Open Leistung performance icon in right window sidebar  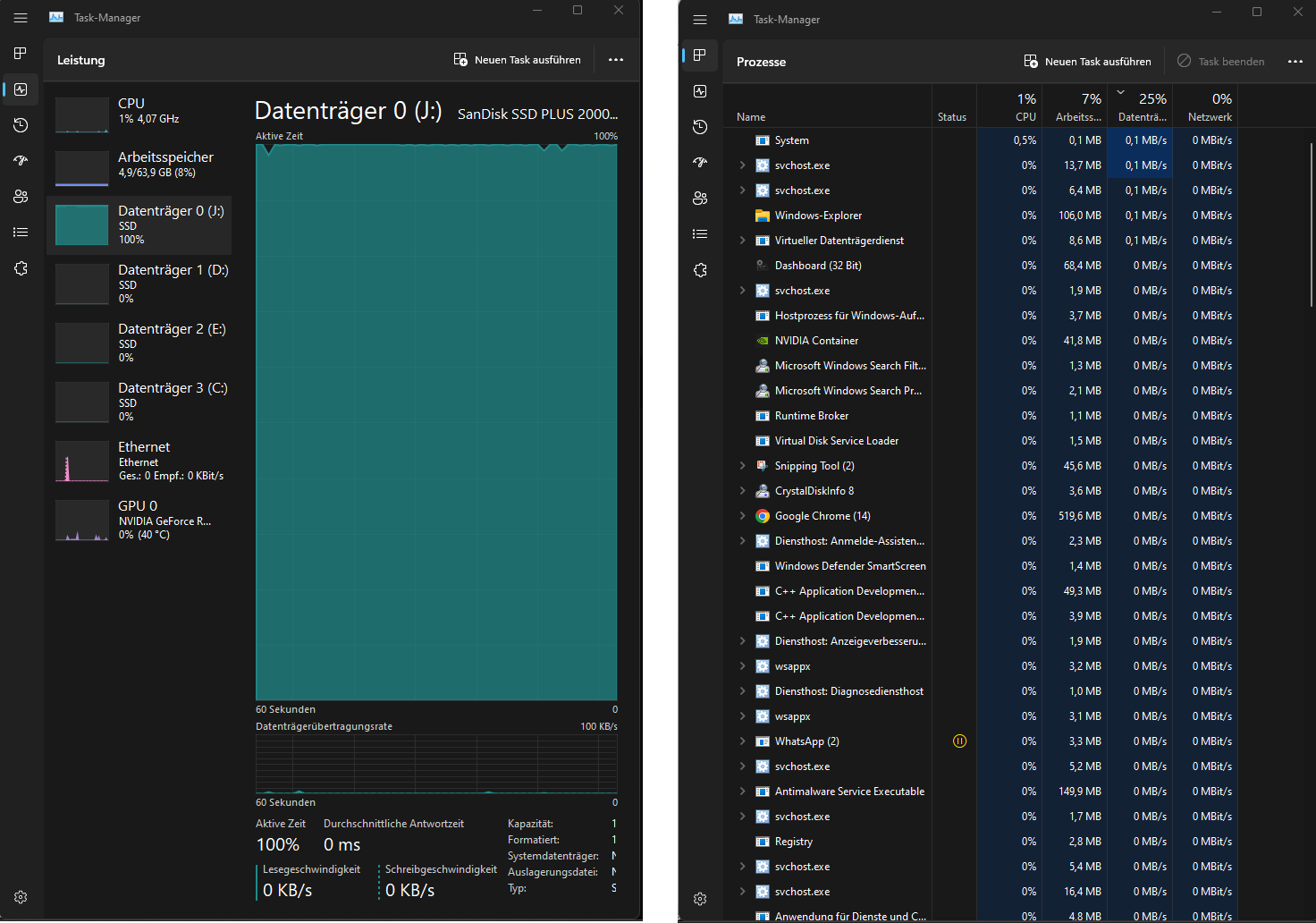700,91
